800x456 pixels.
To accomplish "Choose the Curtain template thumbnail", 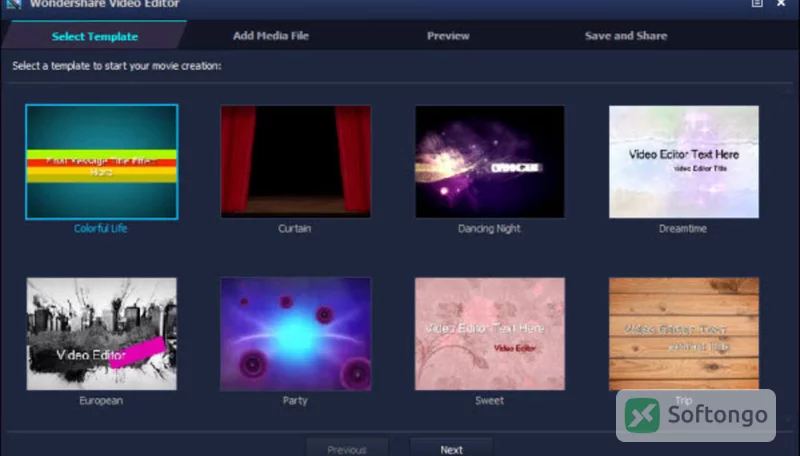I will [x=296, y=162].
